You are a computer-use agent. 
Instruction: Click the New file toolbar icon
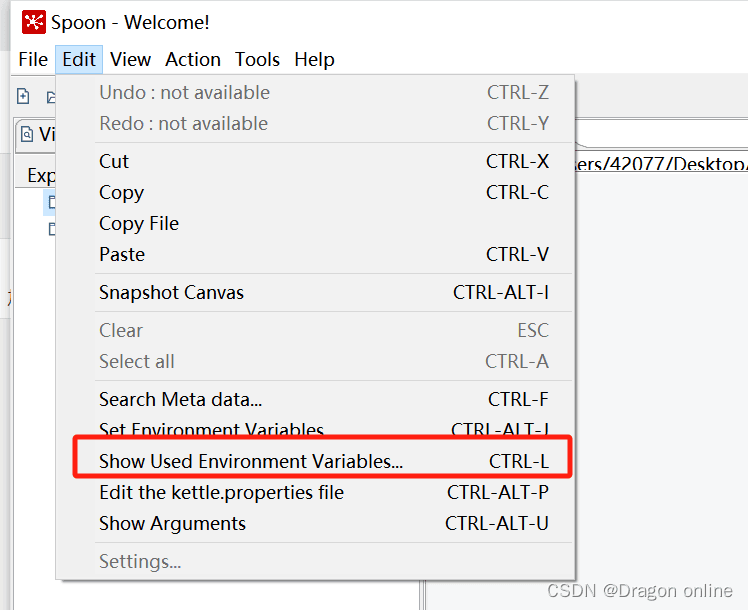coord(23,96)
